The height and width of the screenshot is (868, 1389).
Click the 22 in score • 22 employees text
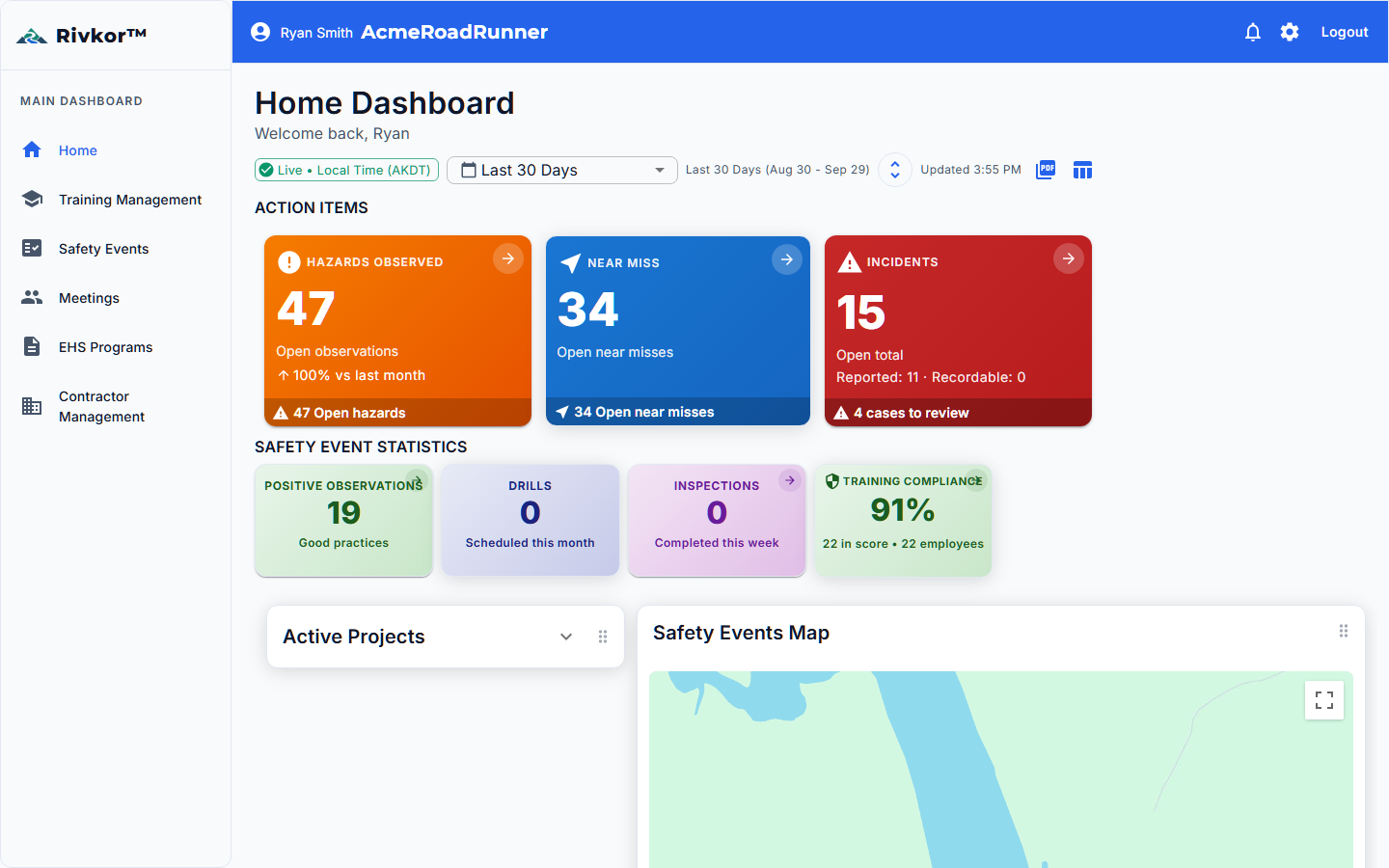903,544
